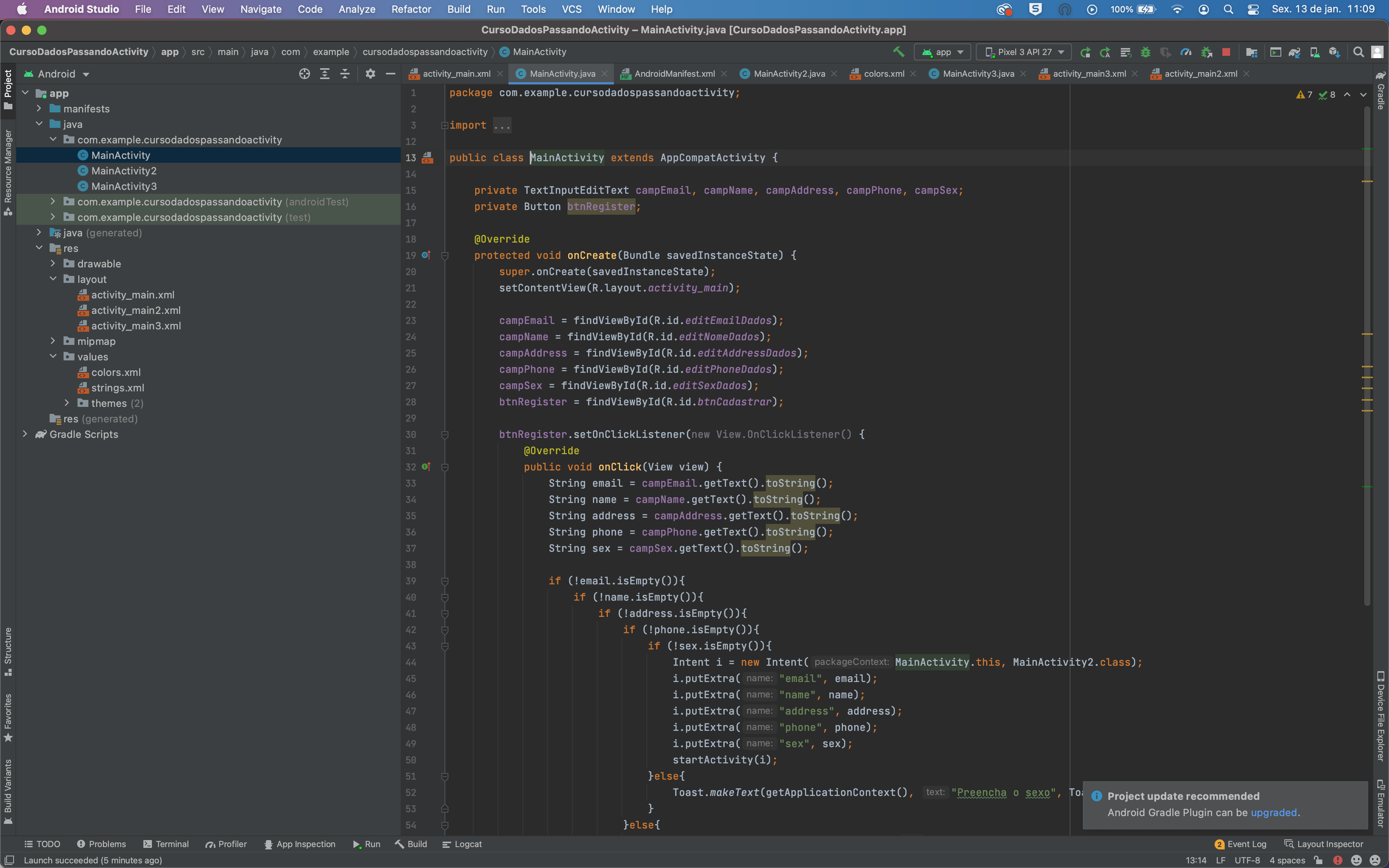Switch to the AndroidManifest.xml editor tab
1389x868 pixels.
(x=675, y=74)
